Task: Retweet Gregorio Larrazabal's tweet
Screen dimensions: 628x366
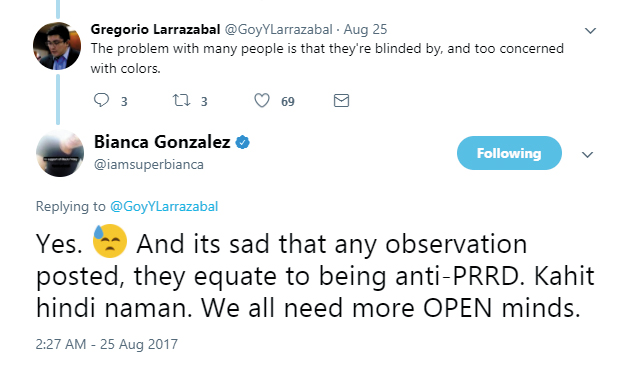Action: coord(181,100)
